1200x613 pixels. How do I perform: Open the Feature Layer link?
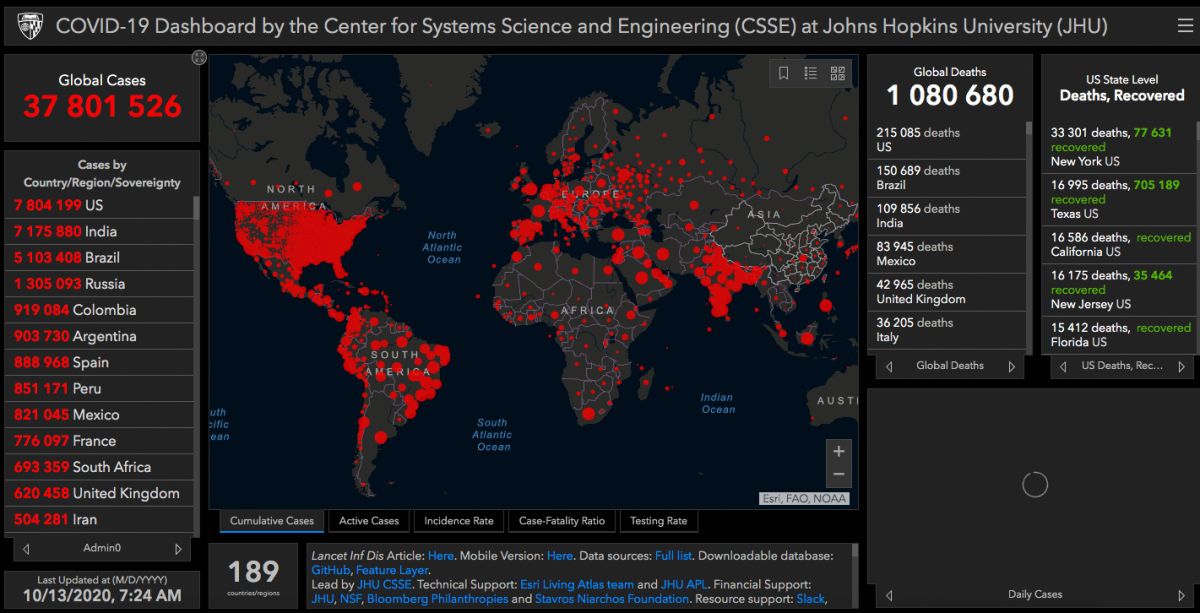point(392,570)
